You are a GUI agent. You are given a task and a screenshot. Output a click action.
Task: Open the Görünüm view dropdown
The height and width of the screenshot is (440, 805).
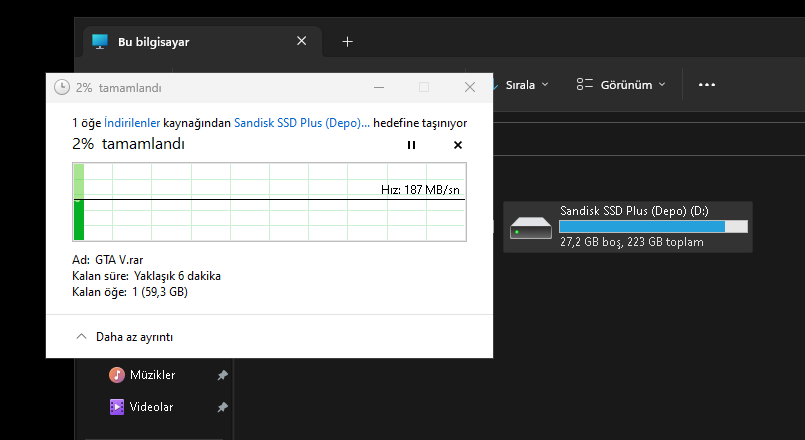pos(620,85)
